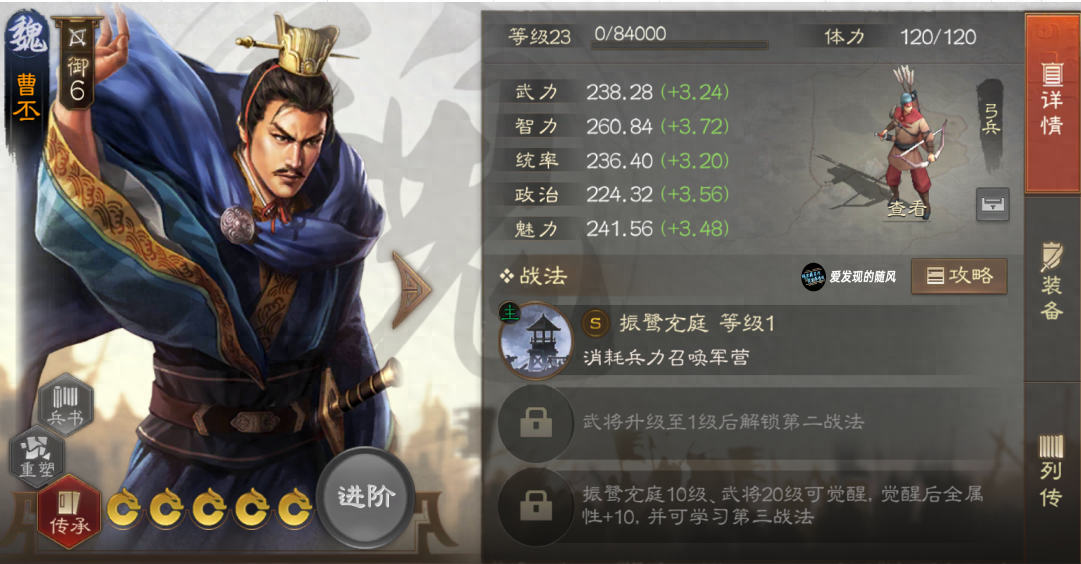Screen dimensions: 1081x564
Task: Tap the fifth gold dragon star
Action: pyautogui.click(x=295, y=509)
